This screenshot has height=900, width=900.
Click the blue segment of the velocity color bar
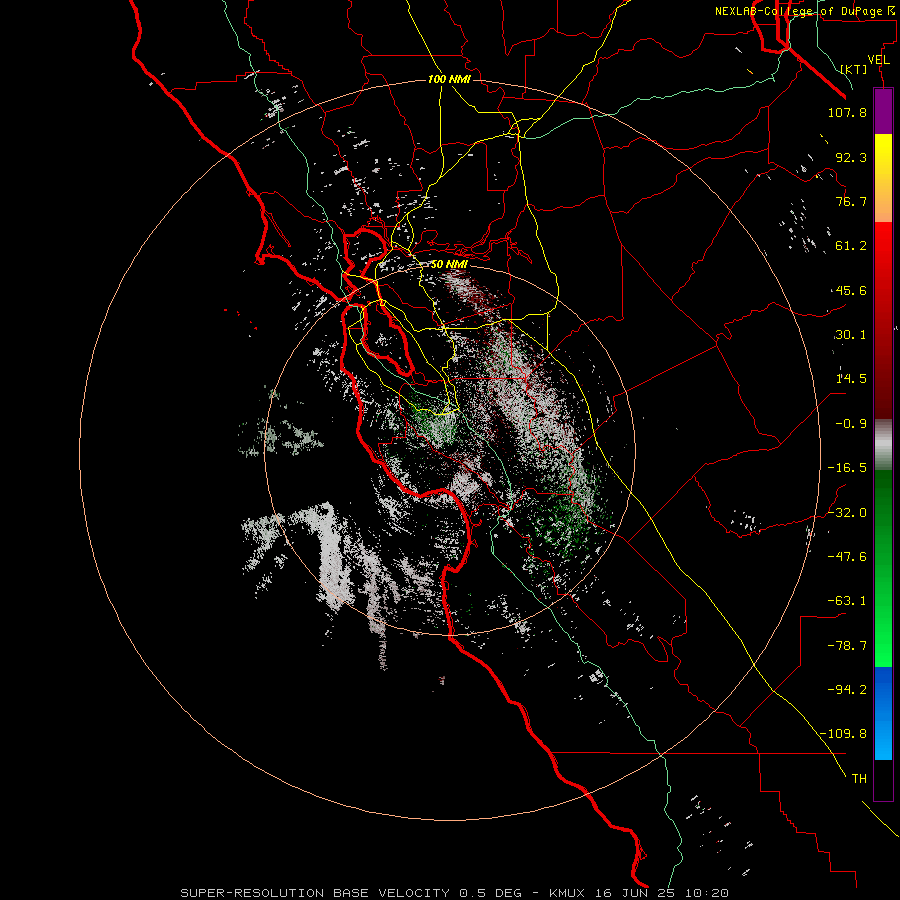click(x=883, y=712)
